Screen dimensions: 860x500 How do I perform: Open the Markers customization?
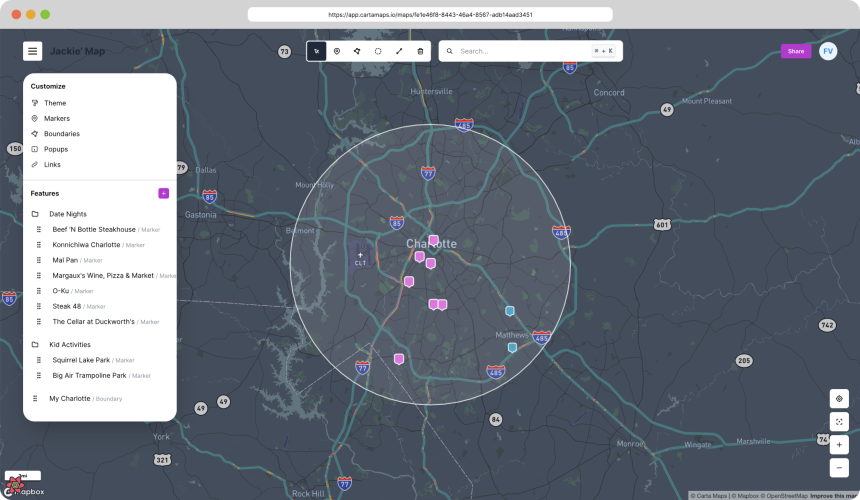56,118
